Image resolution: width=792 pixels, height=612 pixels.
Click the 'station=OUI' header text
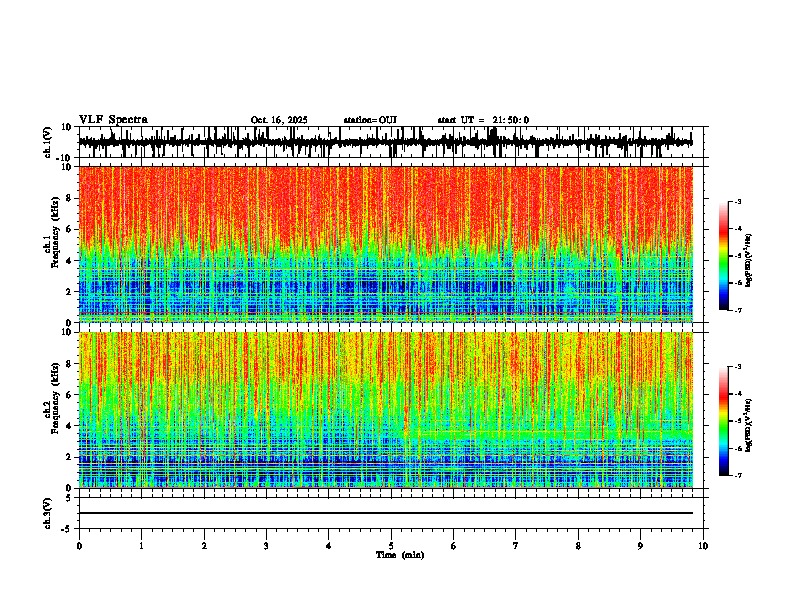(370, 120)
